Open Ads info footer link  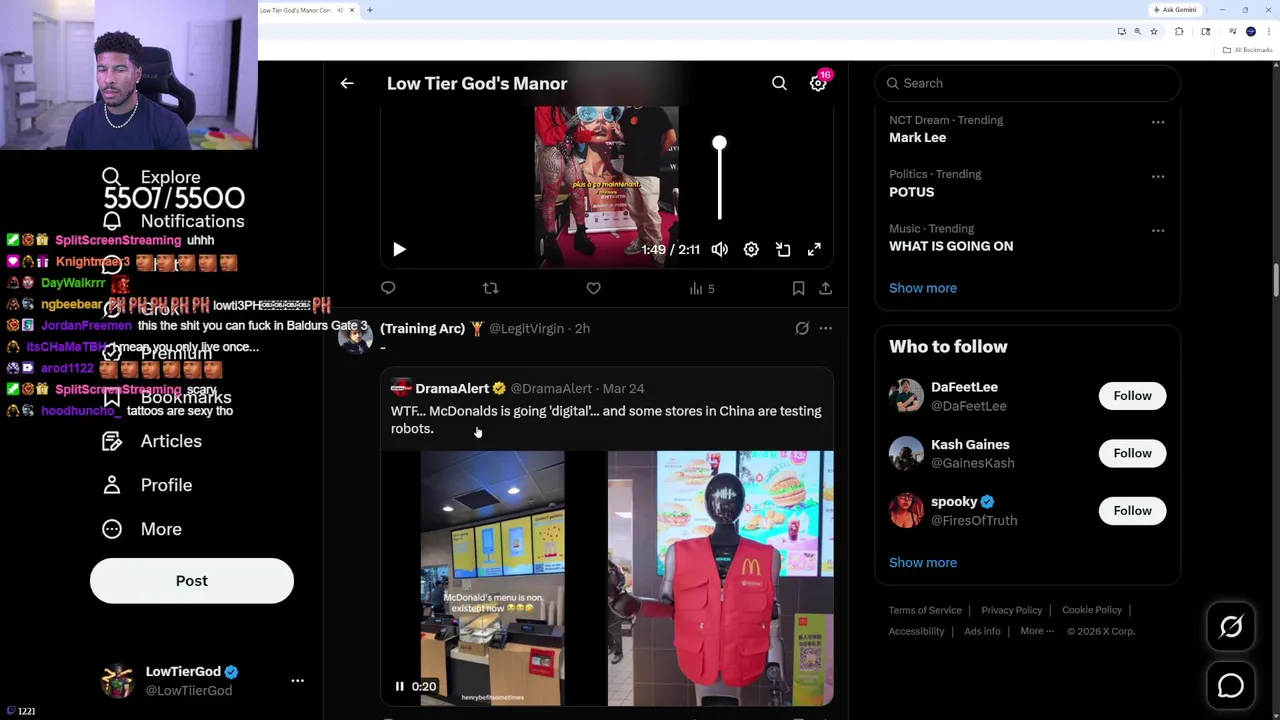coord(982,631)
